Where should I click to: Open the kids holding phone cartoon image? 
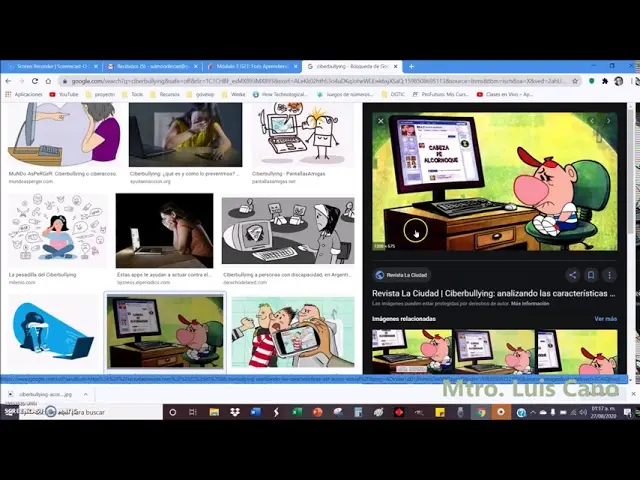pos(293,332)
